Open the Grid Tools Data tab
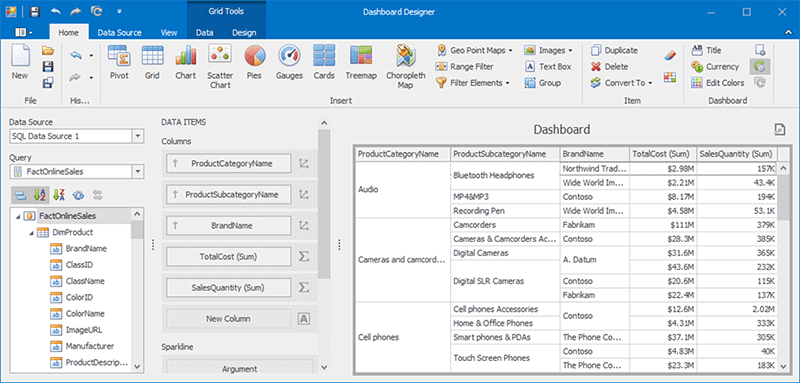The image size is (800, 383). pyautogui.click(x=205, y=33)
